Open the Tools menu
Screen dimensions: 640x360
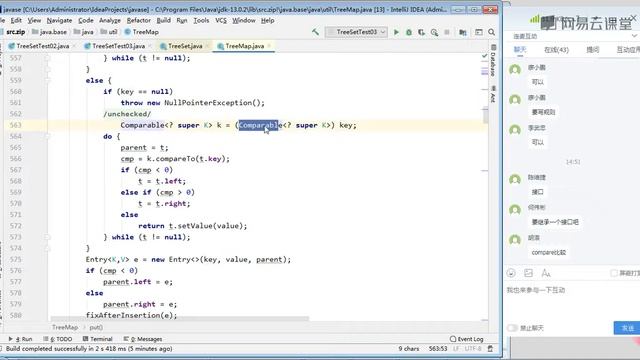(201, 20)
